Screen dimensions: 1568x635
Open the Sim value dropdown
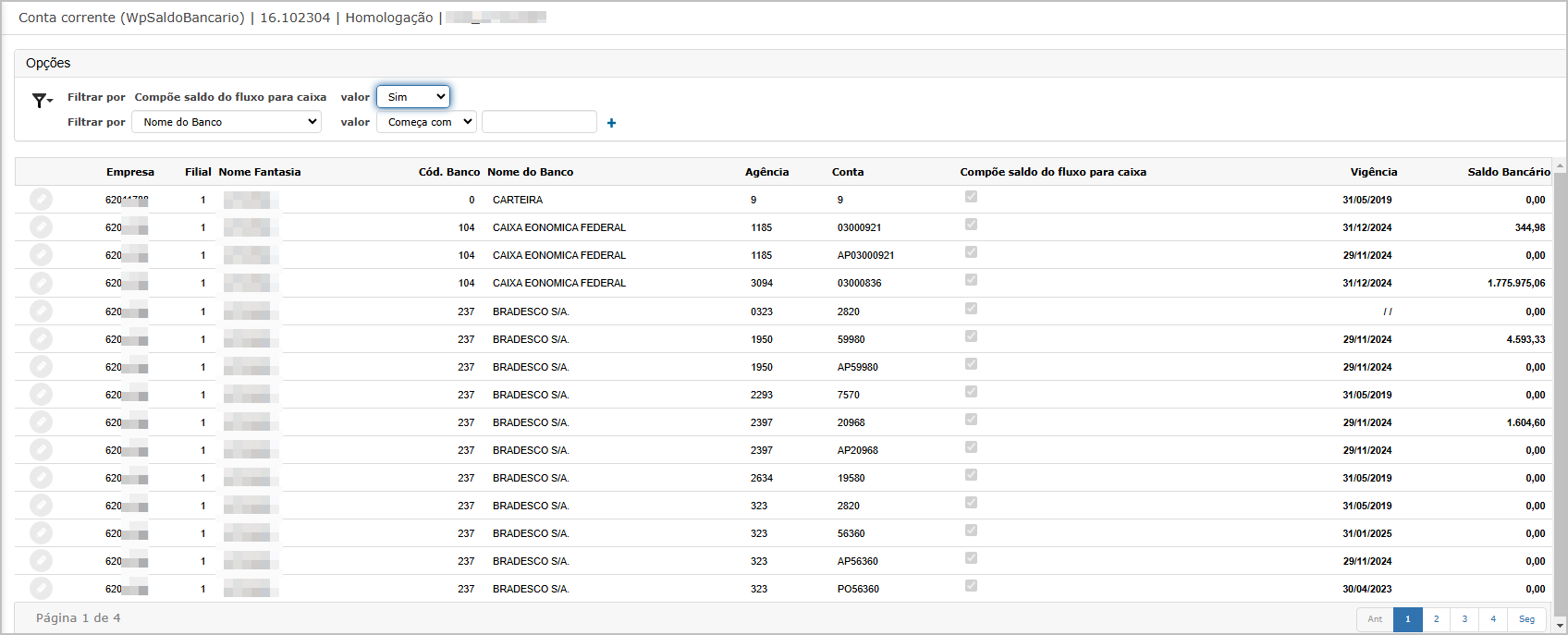[413, 96]
